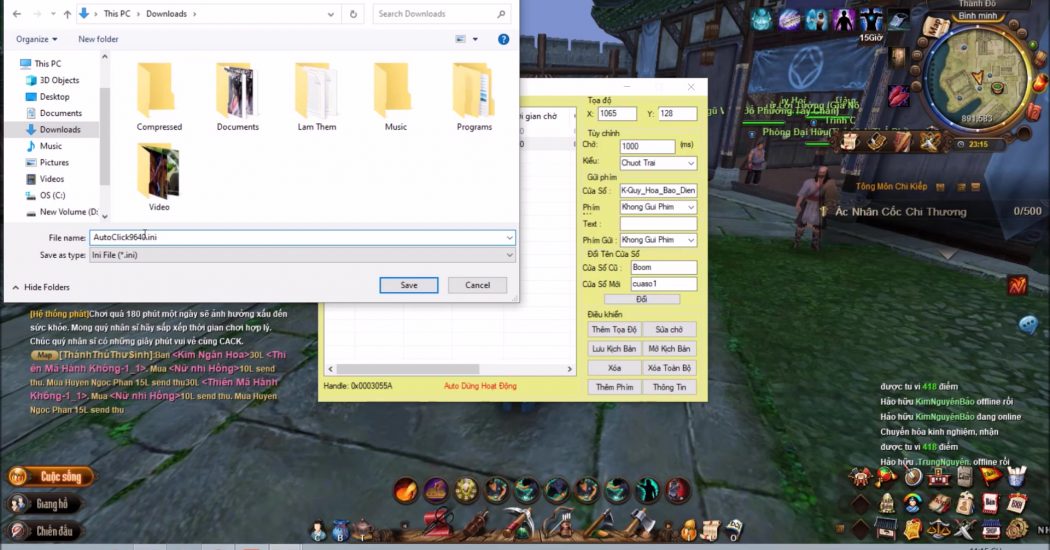The image size is (1050, 550).
Task: Click the Mở Kịch Bản button
Action: pyautogui.click(x=669, y=349)
